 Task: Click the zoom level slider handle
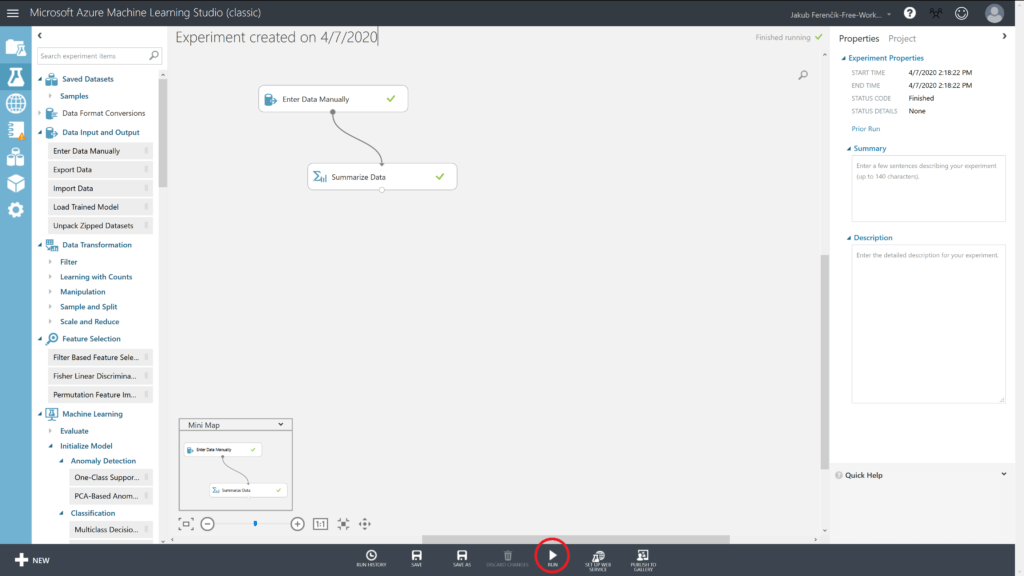[255, 524]
